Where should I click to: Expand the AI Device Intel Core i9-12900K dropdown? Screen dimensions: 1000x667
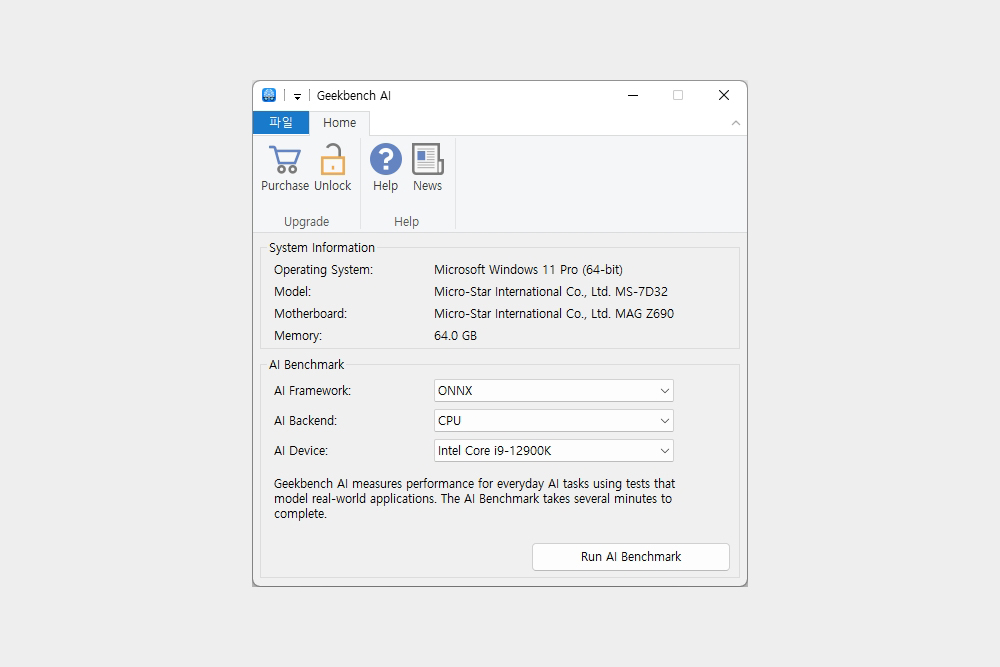(x=554, y=451)
